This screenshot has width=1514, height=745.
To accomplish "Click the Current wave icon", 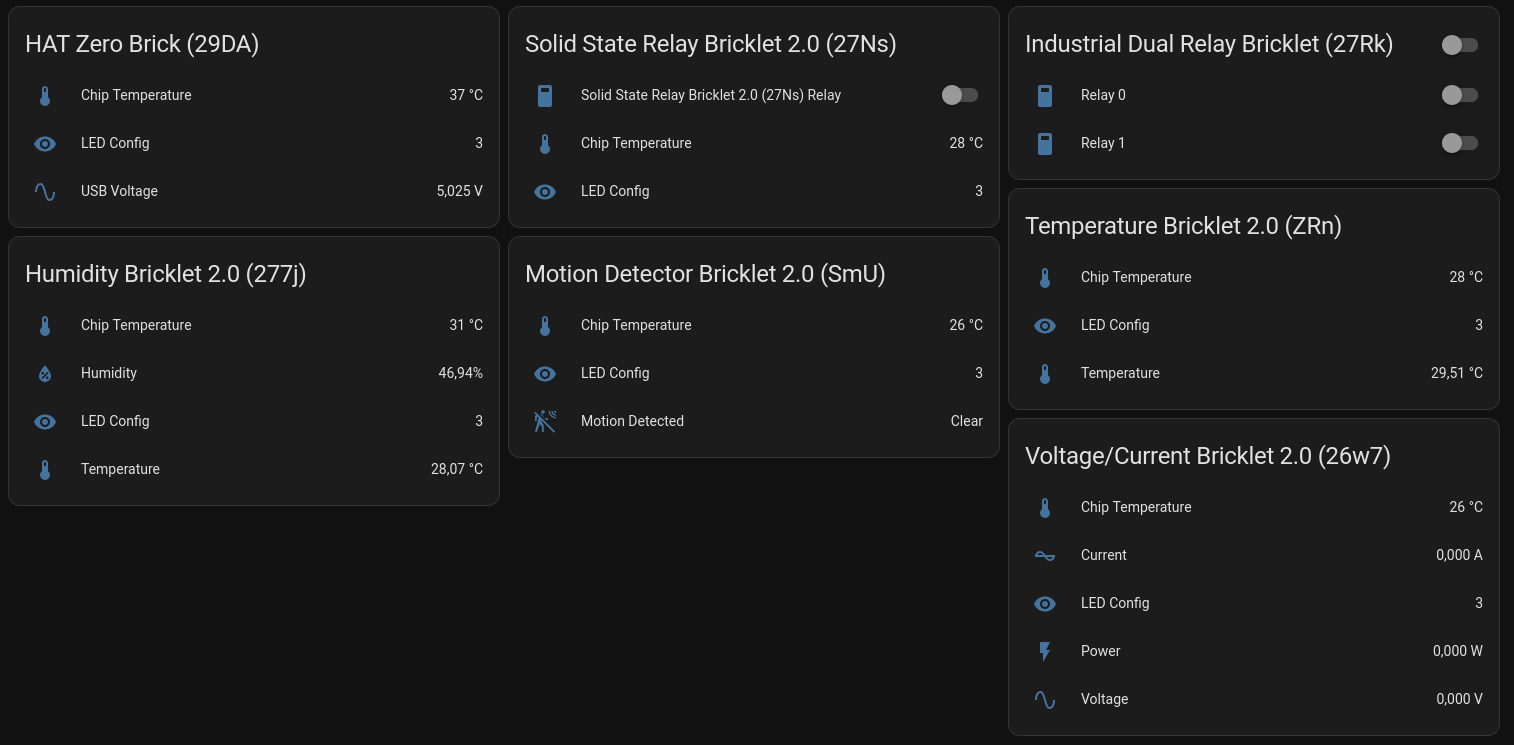I will tap(1045, 556).
